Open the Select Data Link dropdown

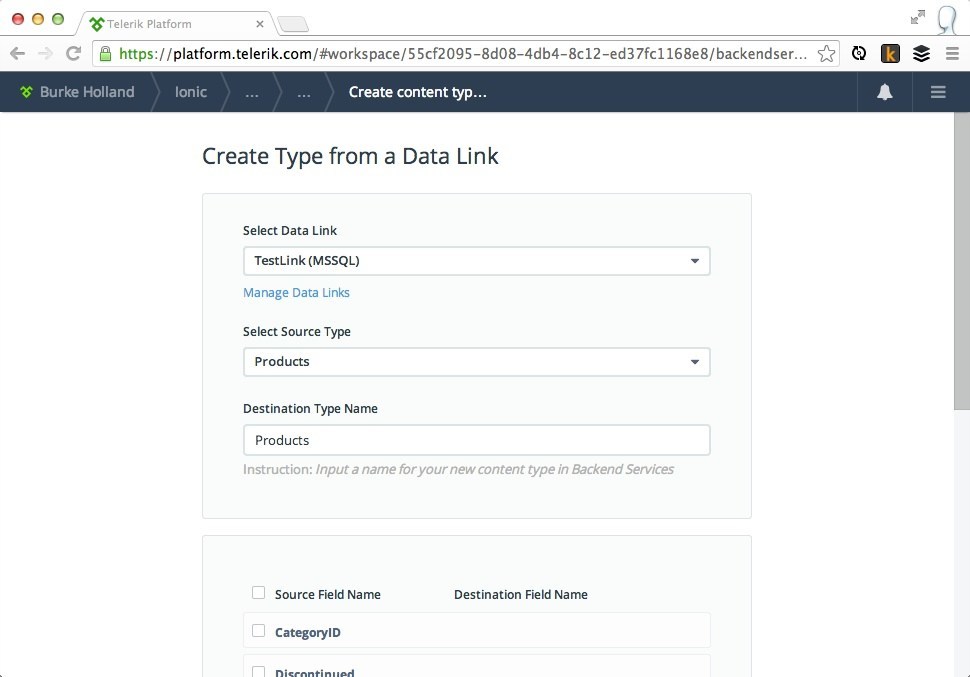[476, 261]
